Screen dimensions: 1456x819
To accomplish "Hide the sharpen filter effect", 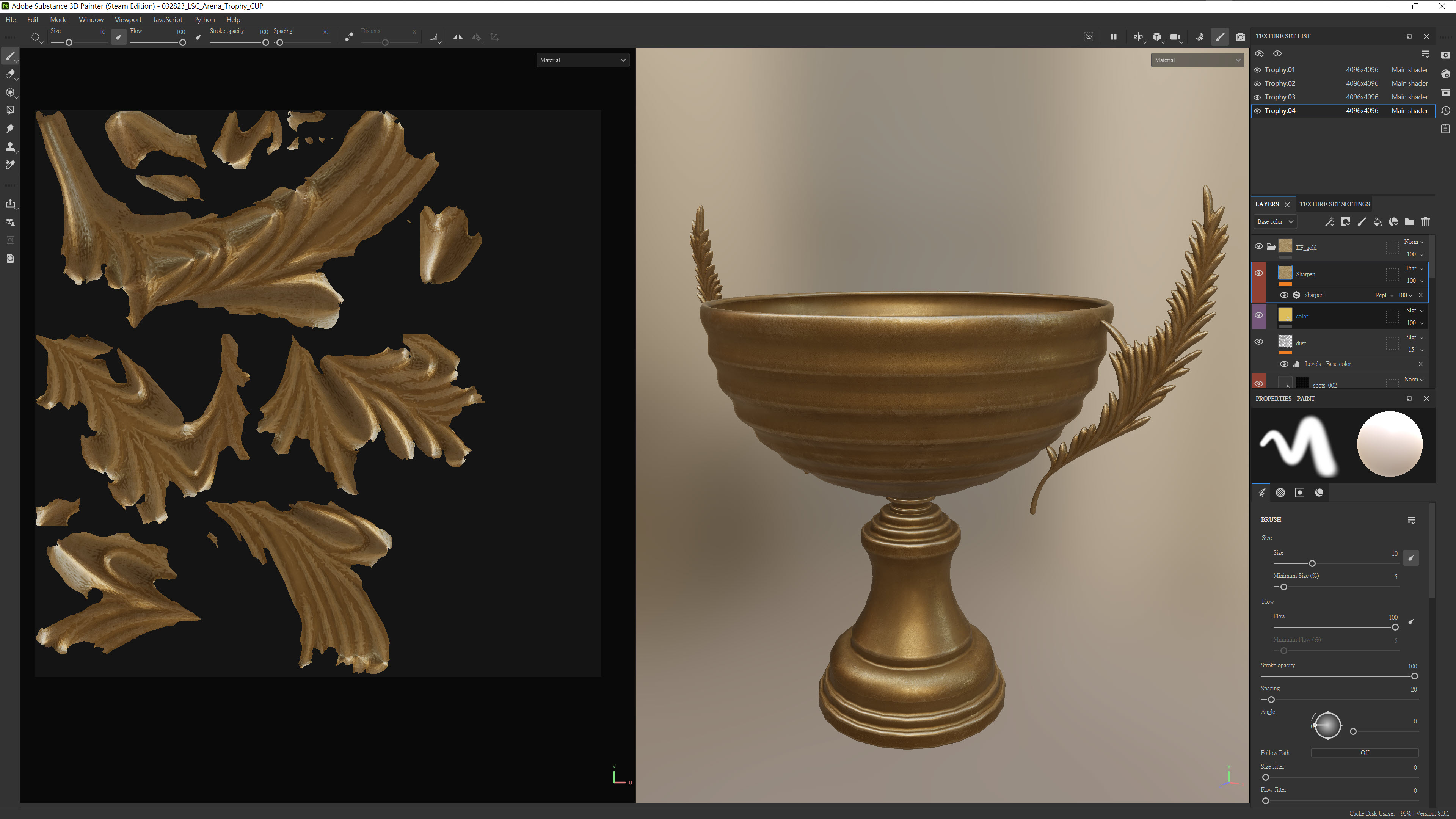I will click(1284, 295).
